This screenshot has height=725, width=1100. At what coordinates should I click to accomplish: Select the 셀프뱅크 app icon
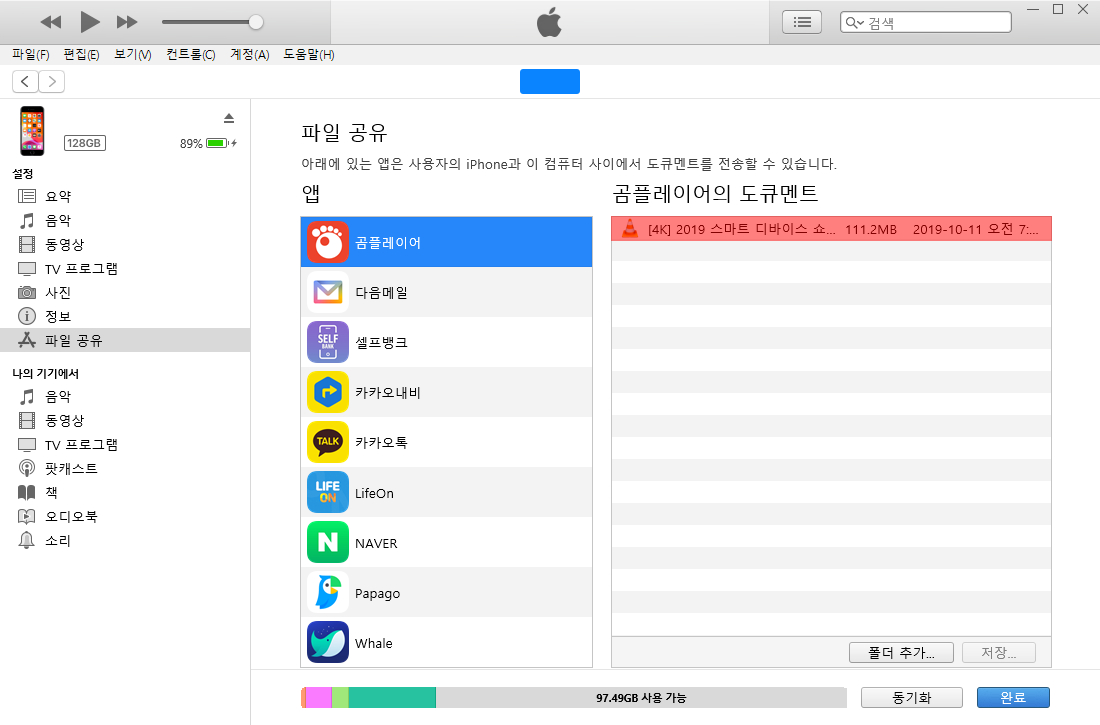[327, 342]
